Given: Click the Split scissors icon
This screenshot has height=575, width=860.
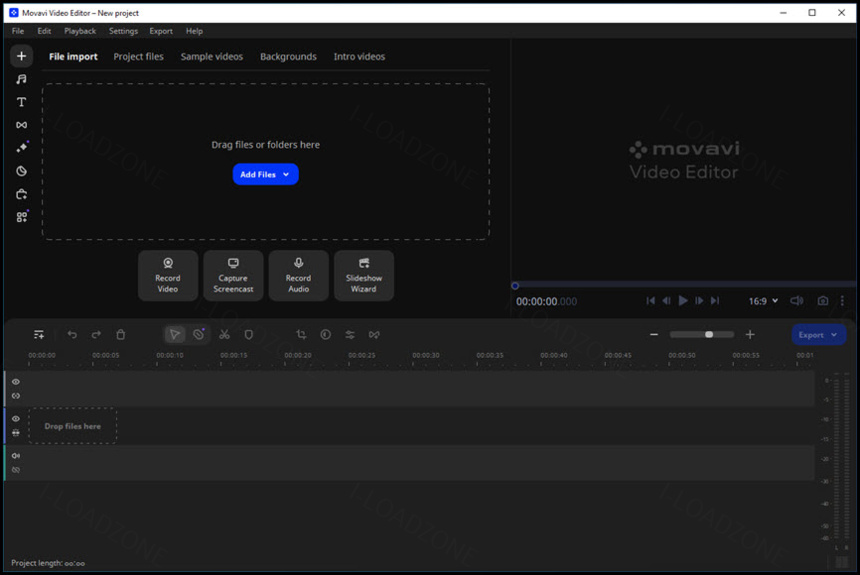Looking at the screenshot, I should [x=224, y=334].
